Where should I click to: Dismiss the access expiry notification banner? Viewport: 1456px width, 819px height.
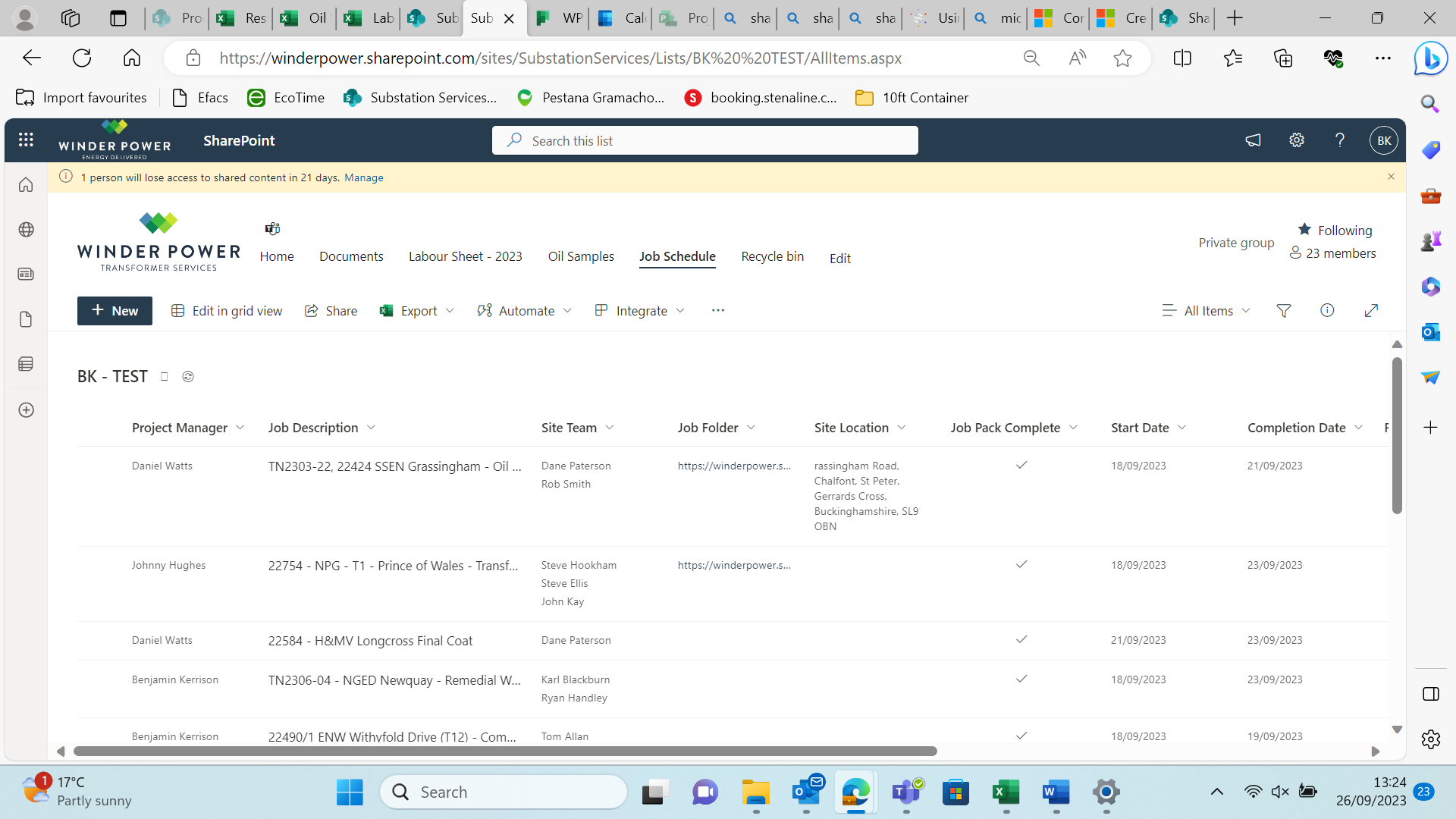1391,177
